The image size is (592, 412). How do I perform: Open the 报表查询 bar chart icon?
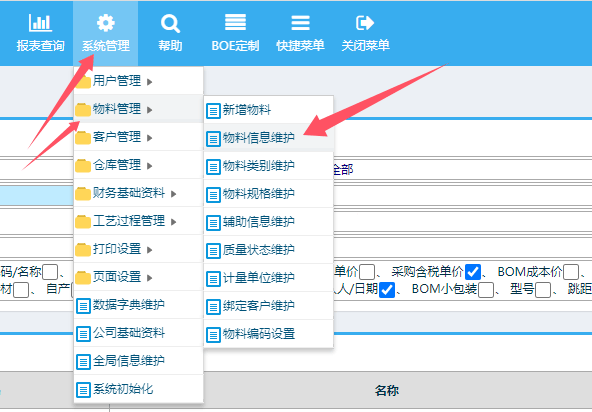pyautogui.click(x=40, y=23)
